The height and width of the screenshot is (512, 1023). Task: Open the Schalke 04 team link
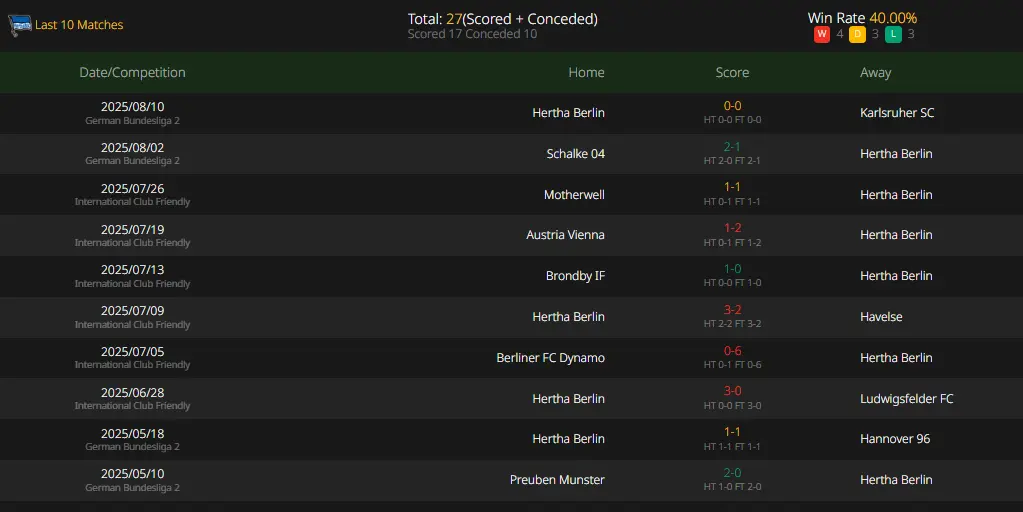(575, 154)
